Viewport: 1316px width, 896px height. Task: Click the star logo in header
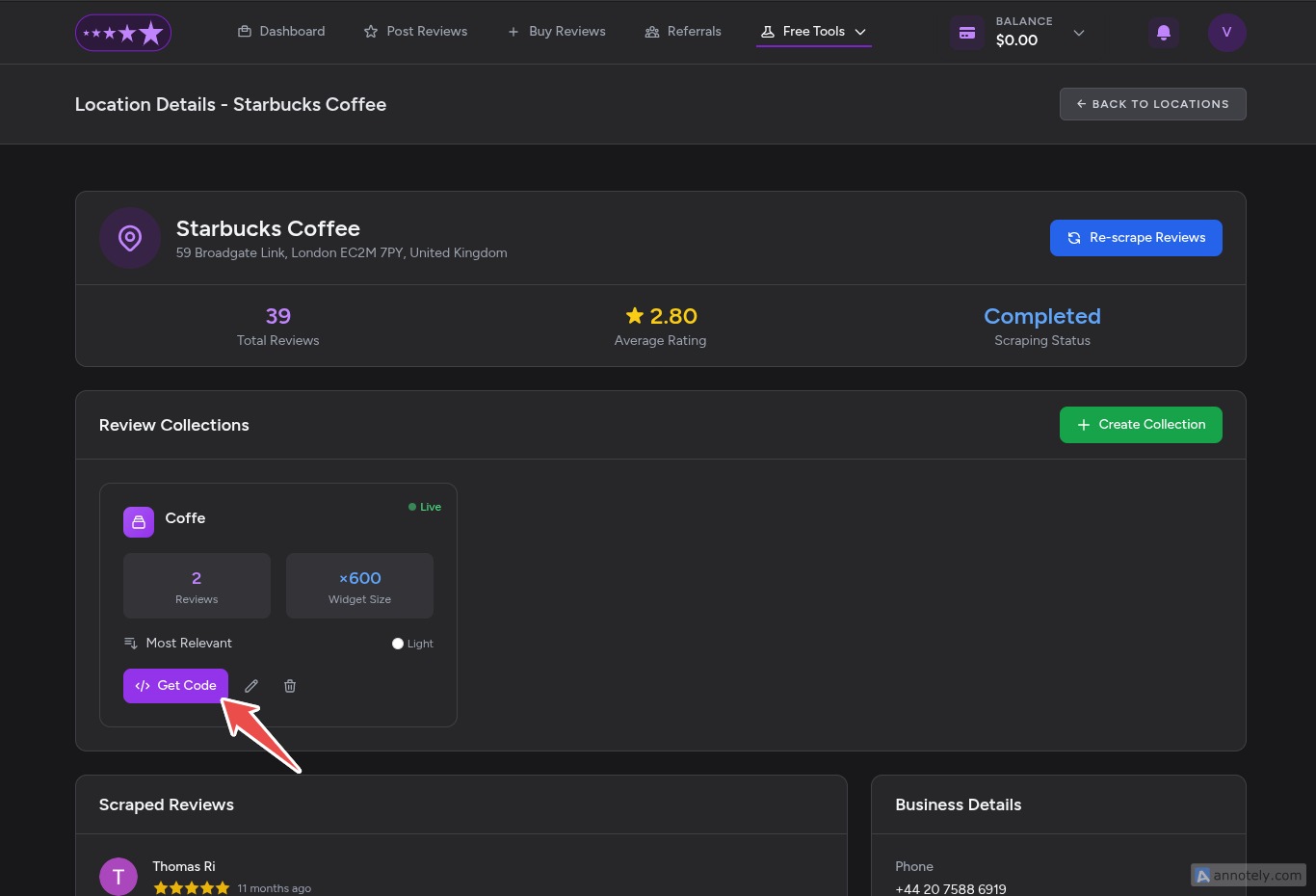point(123,33)
